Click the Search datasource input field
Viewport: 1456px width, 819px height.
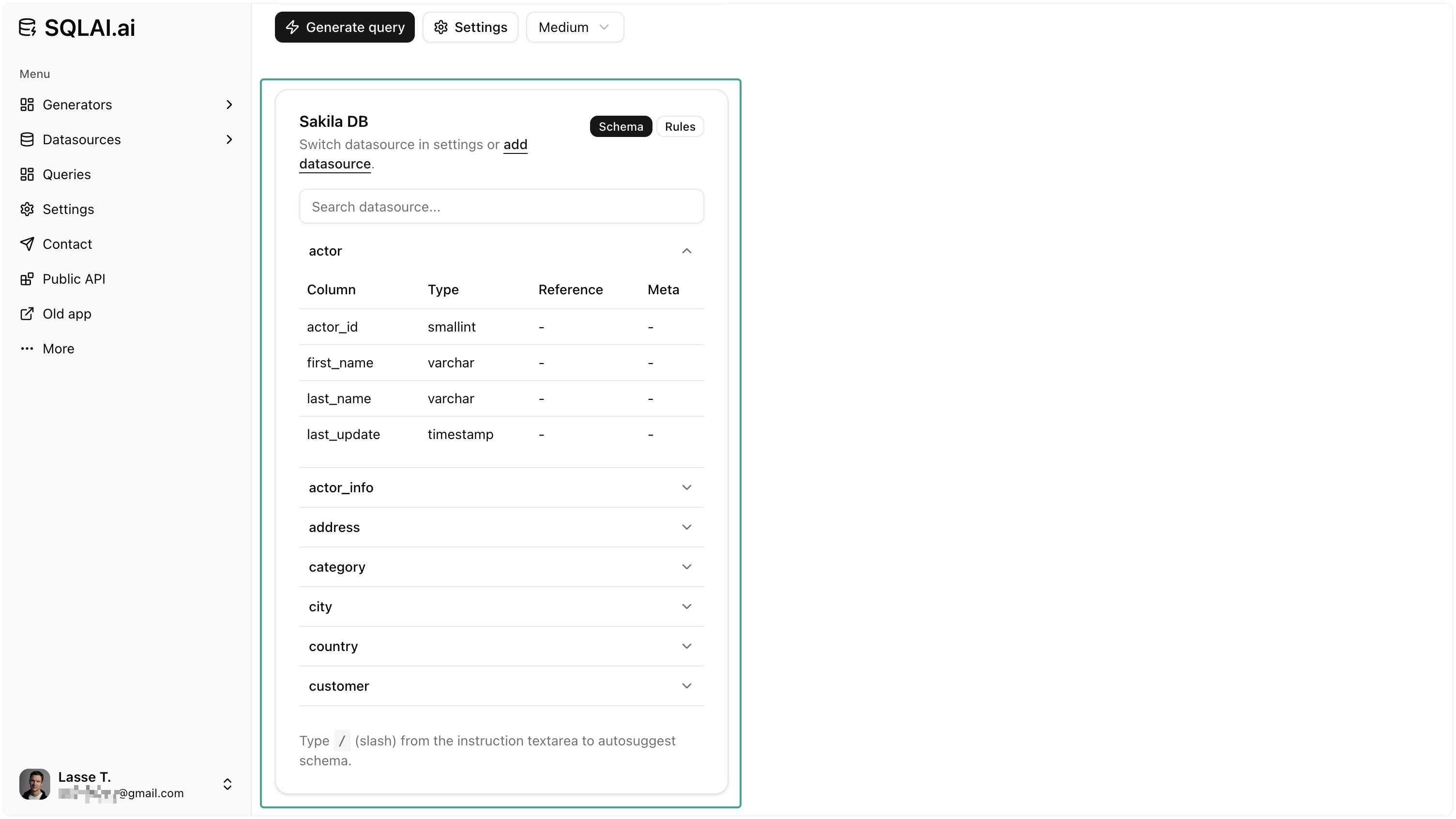click(501, 206)
